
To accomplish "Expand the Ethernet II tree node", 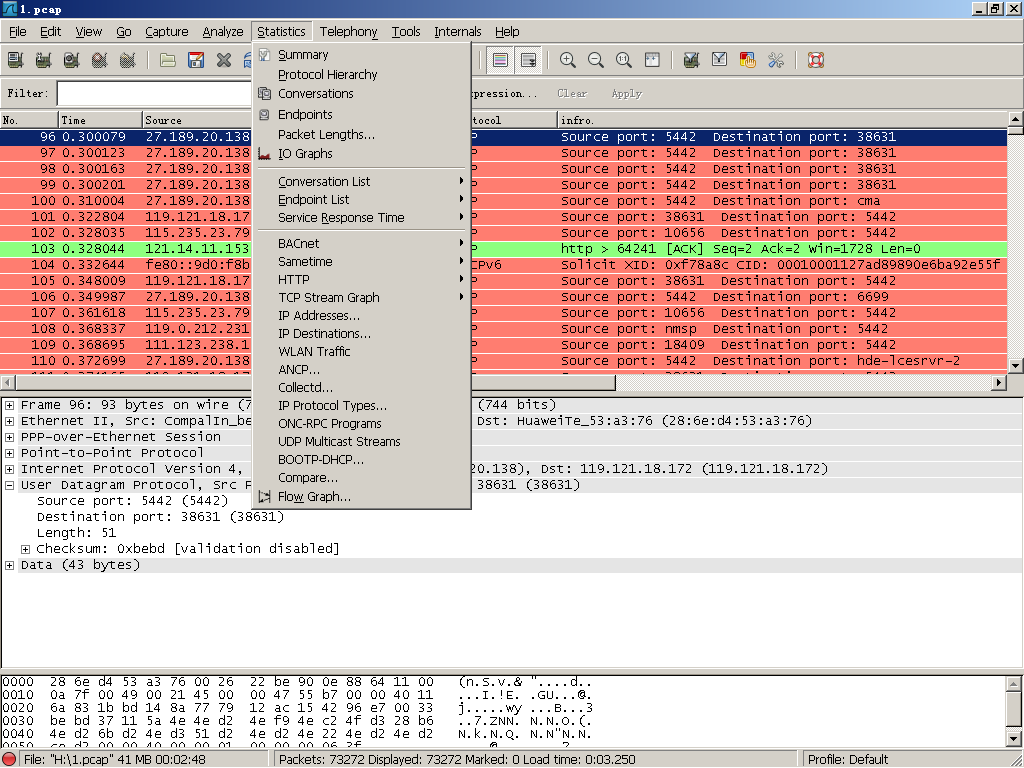I will tap(10, 421).
